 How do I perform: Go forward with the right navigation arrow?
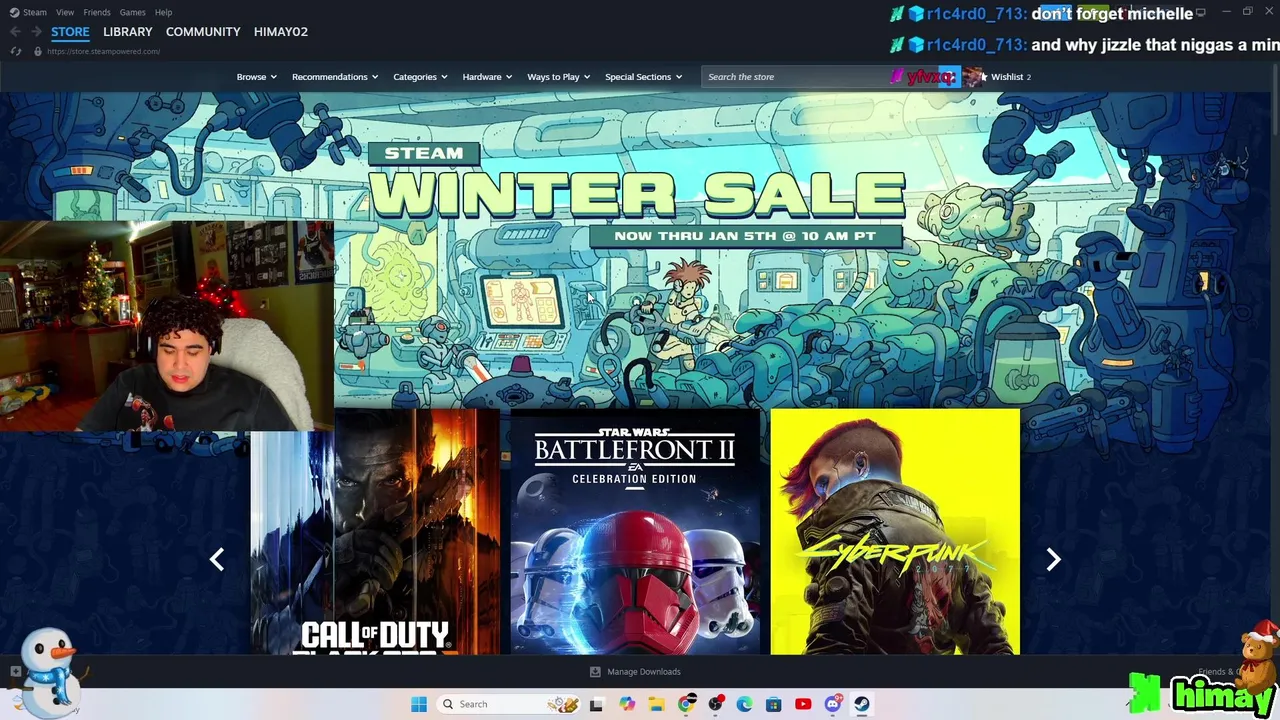point(36,32)
